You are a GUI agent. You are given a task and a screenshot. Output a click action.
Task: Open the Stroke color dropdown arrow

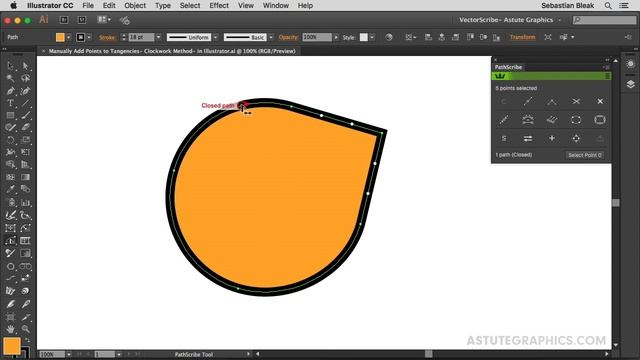89,37
